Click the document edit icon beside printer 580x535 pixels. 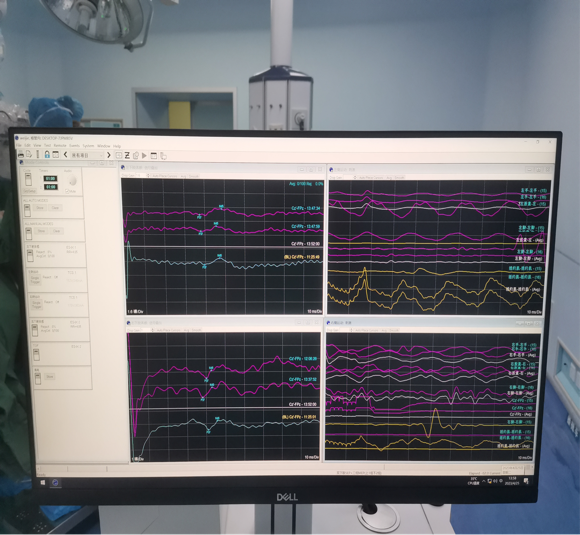29,154
